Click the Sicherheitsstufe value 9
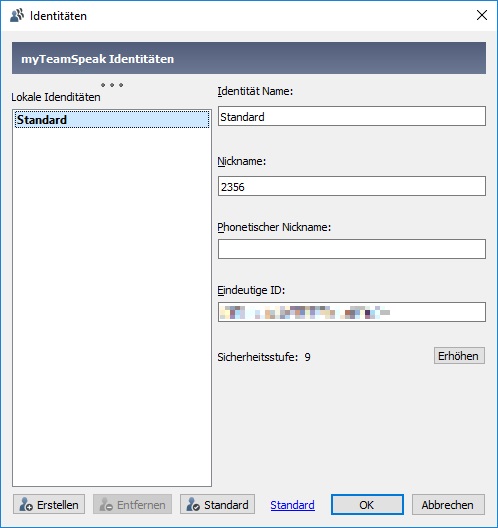 point(307,357)
